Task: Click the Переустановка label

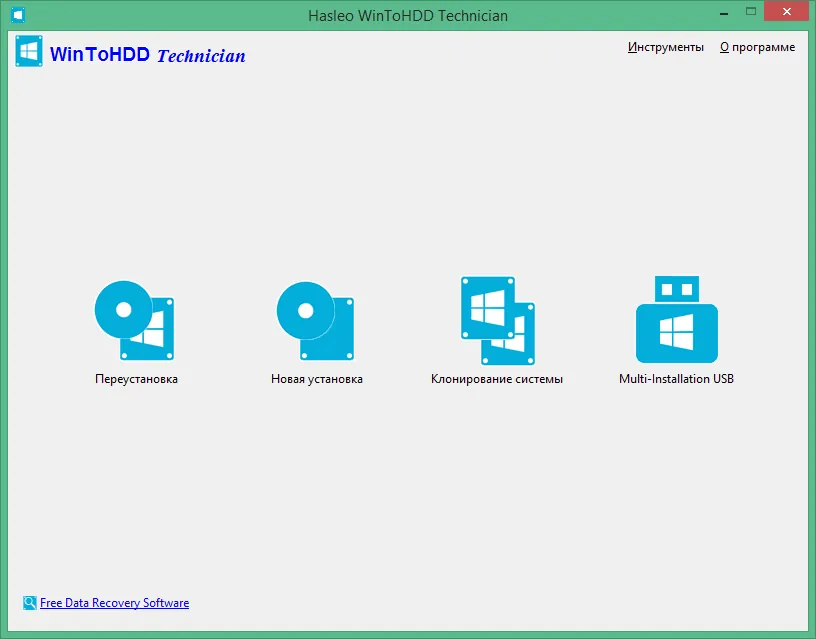Action: (x=136, y=379)
